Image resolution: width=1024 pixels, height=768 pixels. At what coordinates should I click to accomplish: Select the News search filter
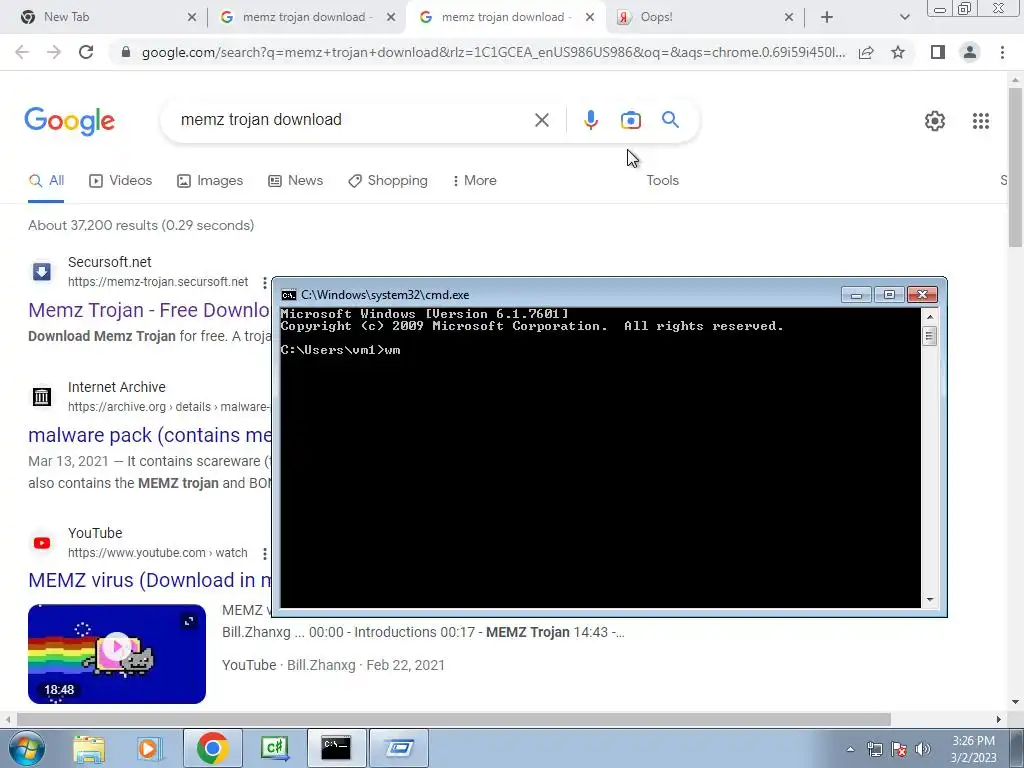(x=296, y=180)
